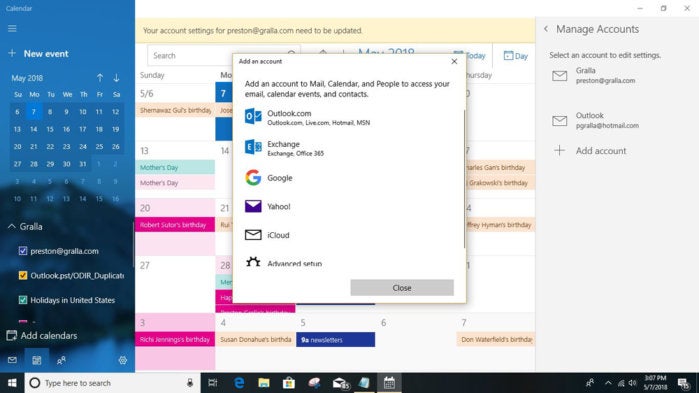Go to next month with down arrow
Screen dimensions: 699x393
tap(116, 78)
